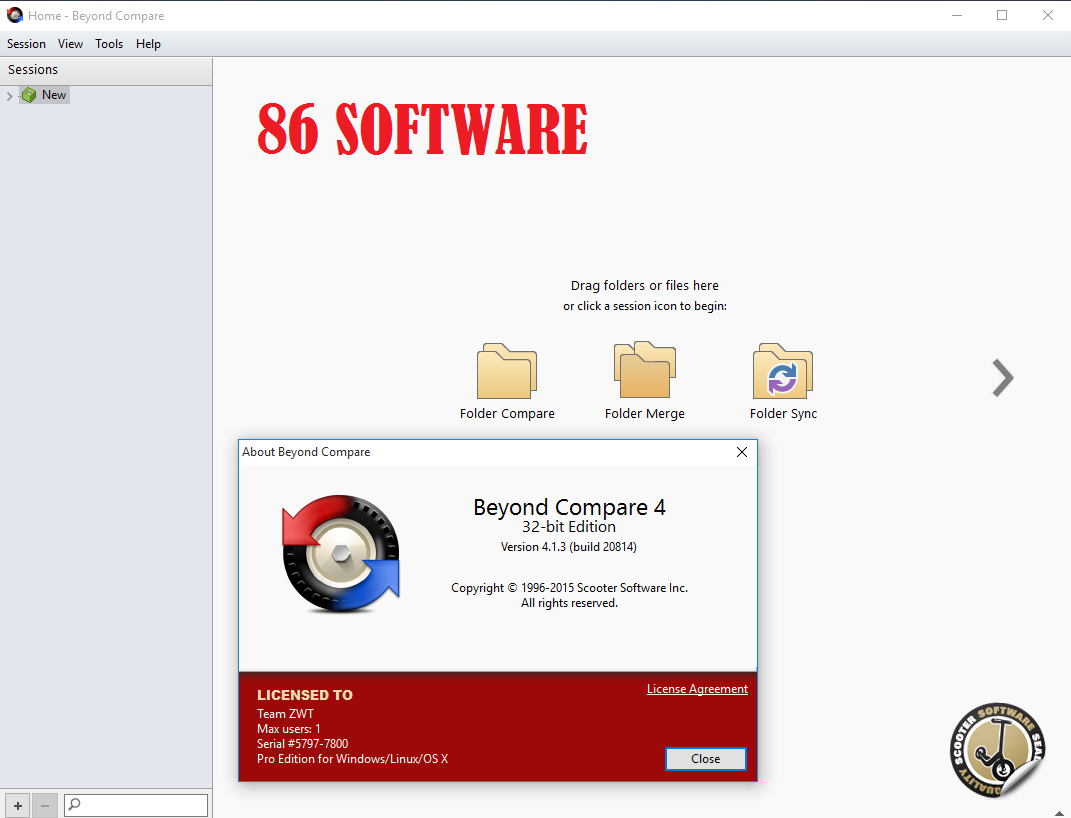1071x818 pixels.
Task: Click the green New session cube icon
Action: pyautogui.click(x=29, y=95)
